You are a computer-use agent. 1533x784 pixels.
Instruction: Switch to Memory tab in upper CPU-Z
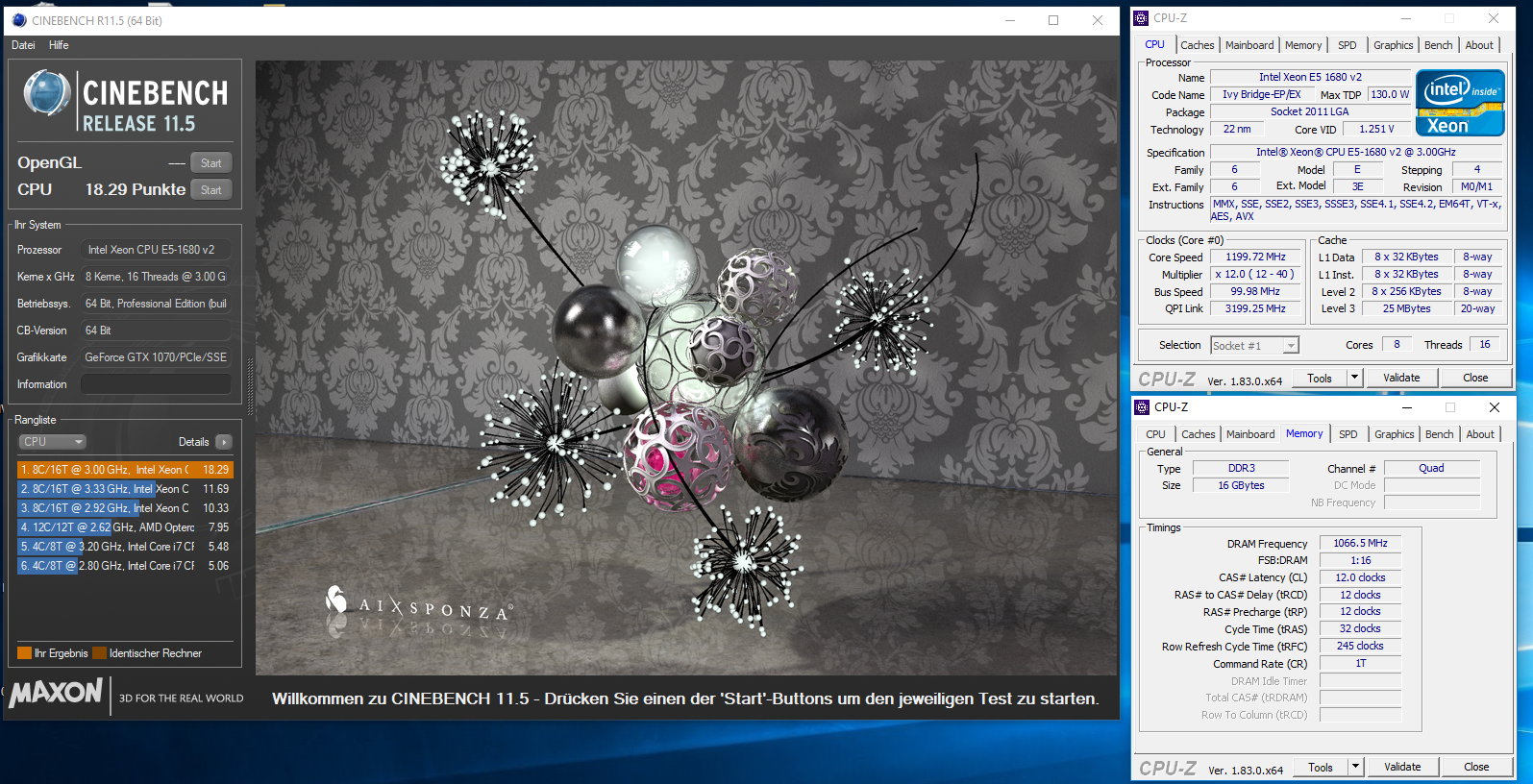(1302, 45)
